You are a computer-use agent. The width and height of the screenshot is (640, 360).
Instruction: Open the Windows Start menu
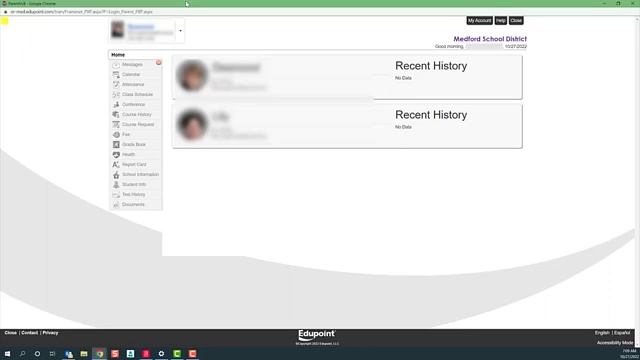point(7,354)
